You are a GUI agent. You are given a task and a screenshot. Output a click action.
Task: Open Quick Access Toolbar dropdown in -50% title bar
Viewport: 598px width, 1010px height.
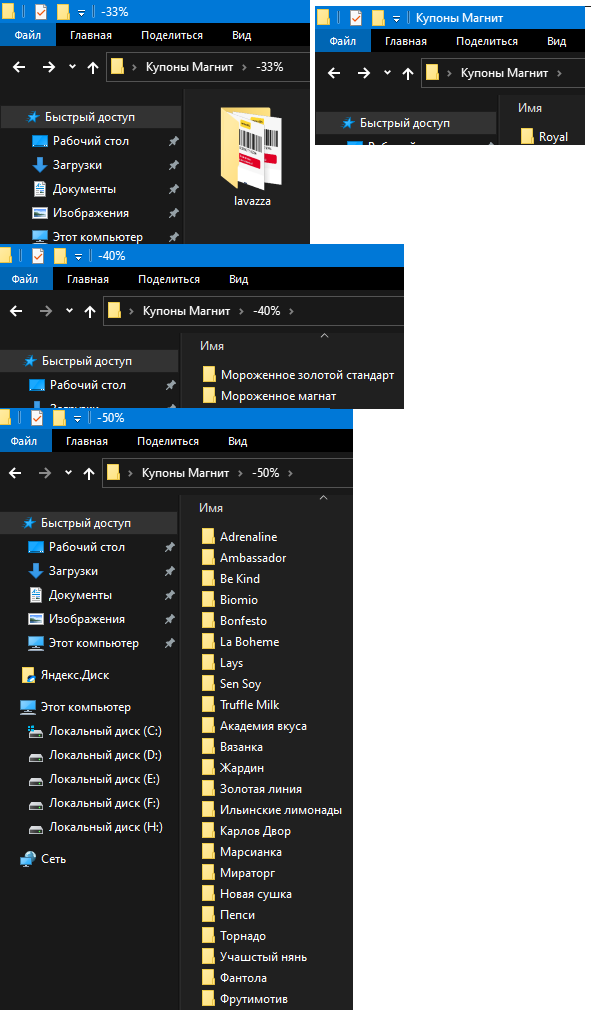(x=77, y=419)
